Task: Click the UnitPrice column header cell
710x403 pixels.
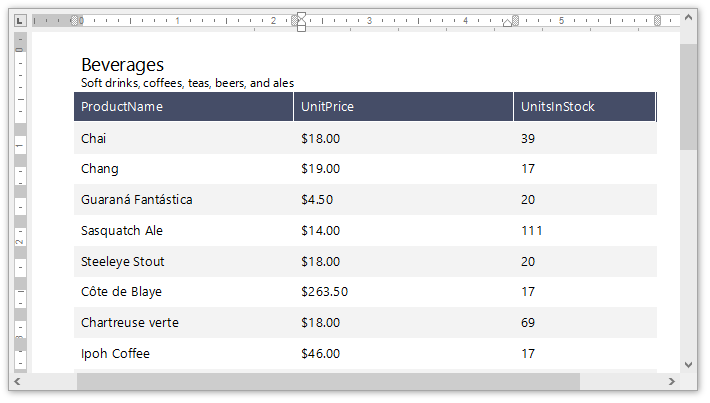Action: point(403,107)
